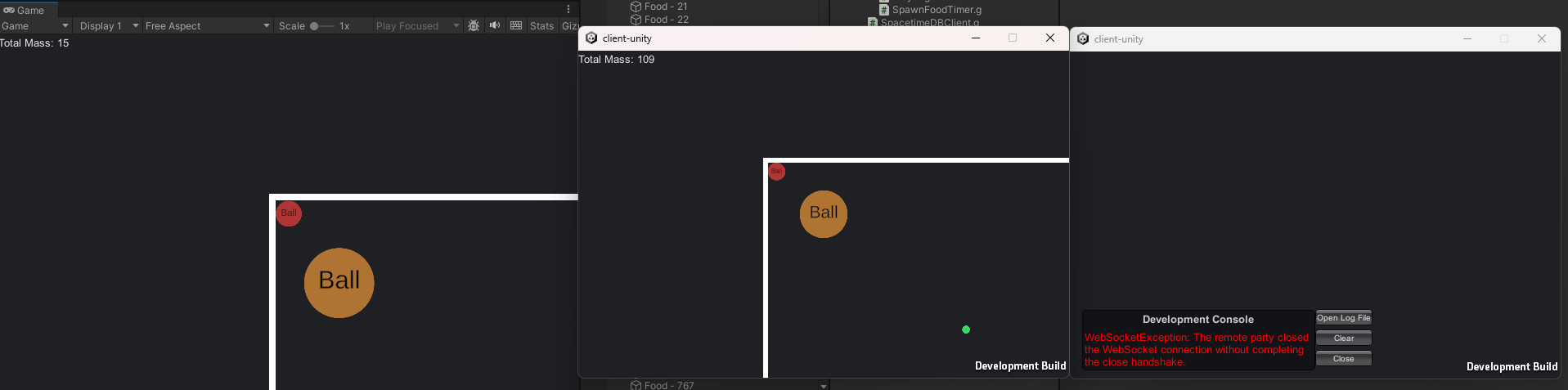Image resolution: width=1568 pixels, height=390 pixels.
Task: Click the Gizmos toolbar button
Action: coord(569,26)
